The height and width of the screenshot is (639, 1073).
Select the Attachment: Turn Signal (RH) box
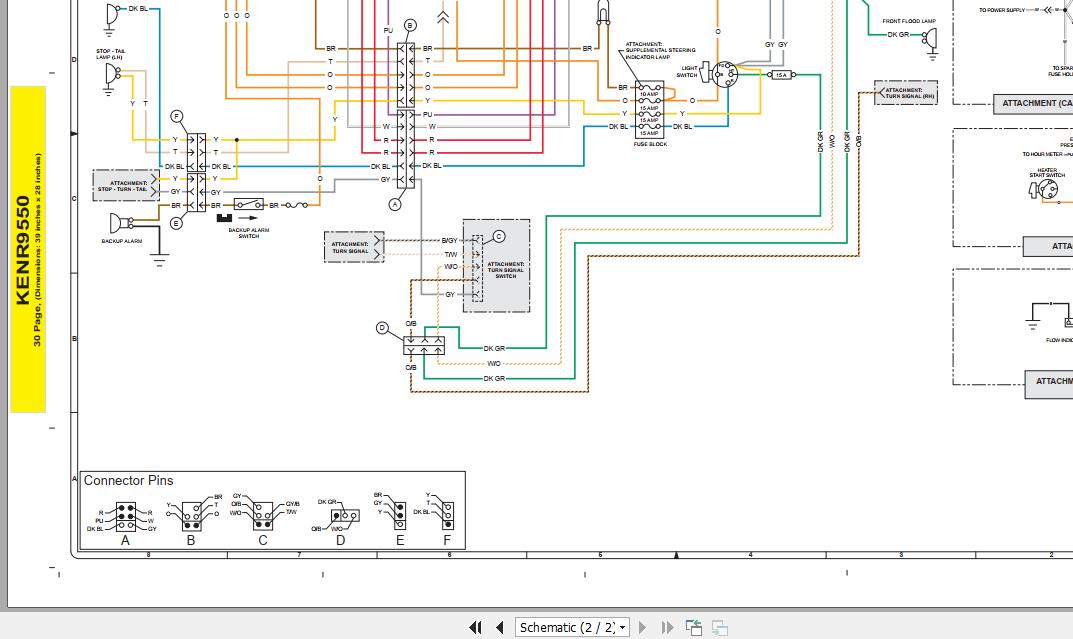(905, 93)
